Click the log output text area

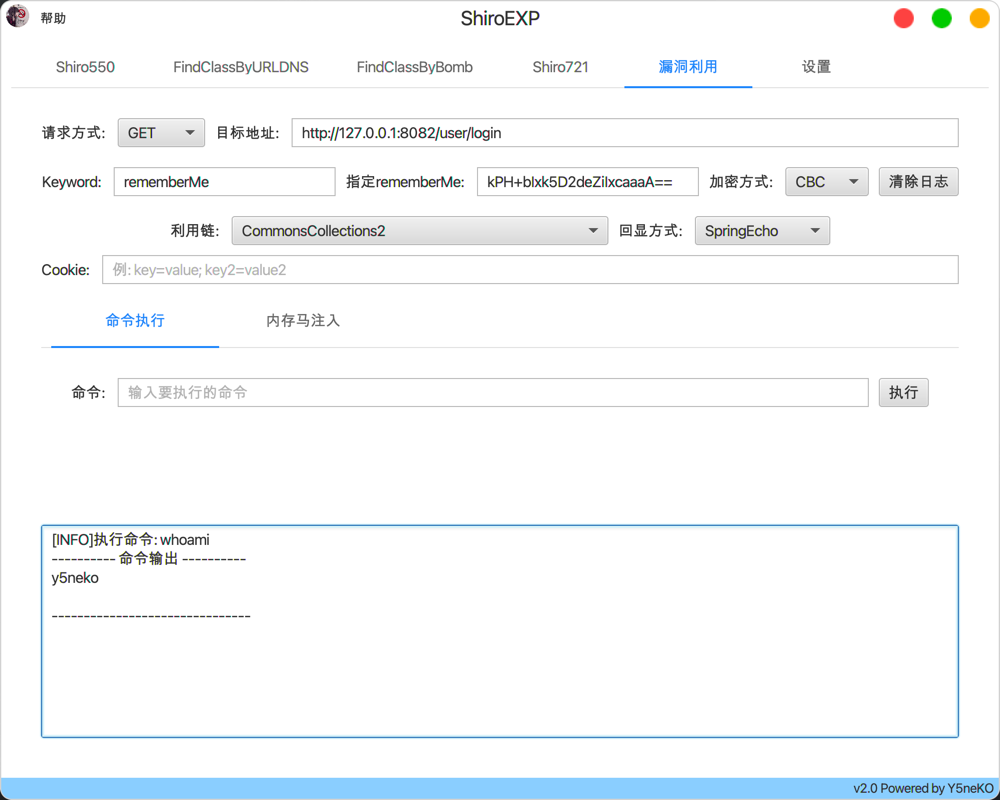point(500,632)
